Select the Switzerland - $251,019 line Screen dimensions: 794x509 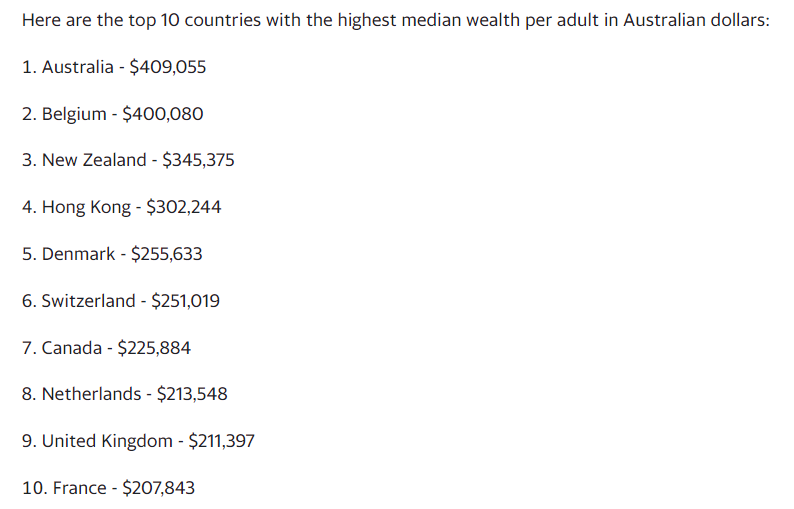[x=121, y=301]
